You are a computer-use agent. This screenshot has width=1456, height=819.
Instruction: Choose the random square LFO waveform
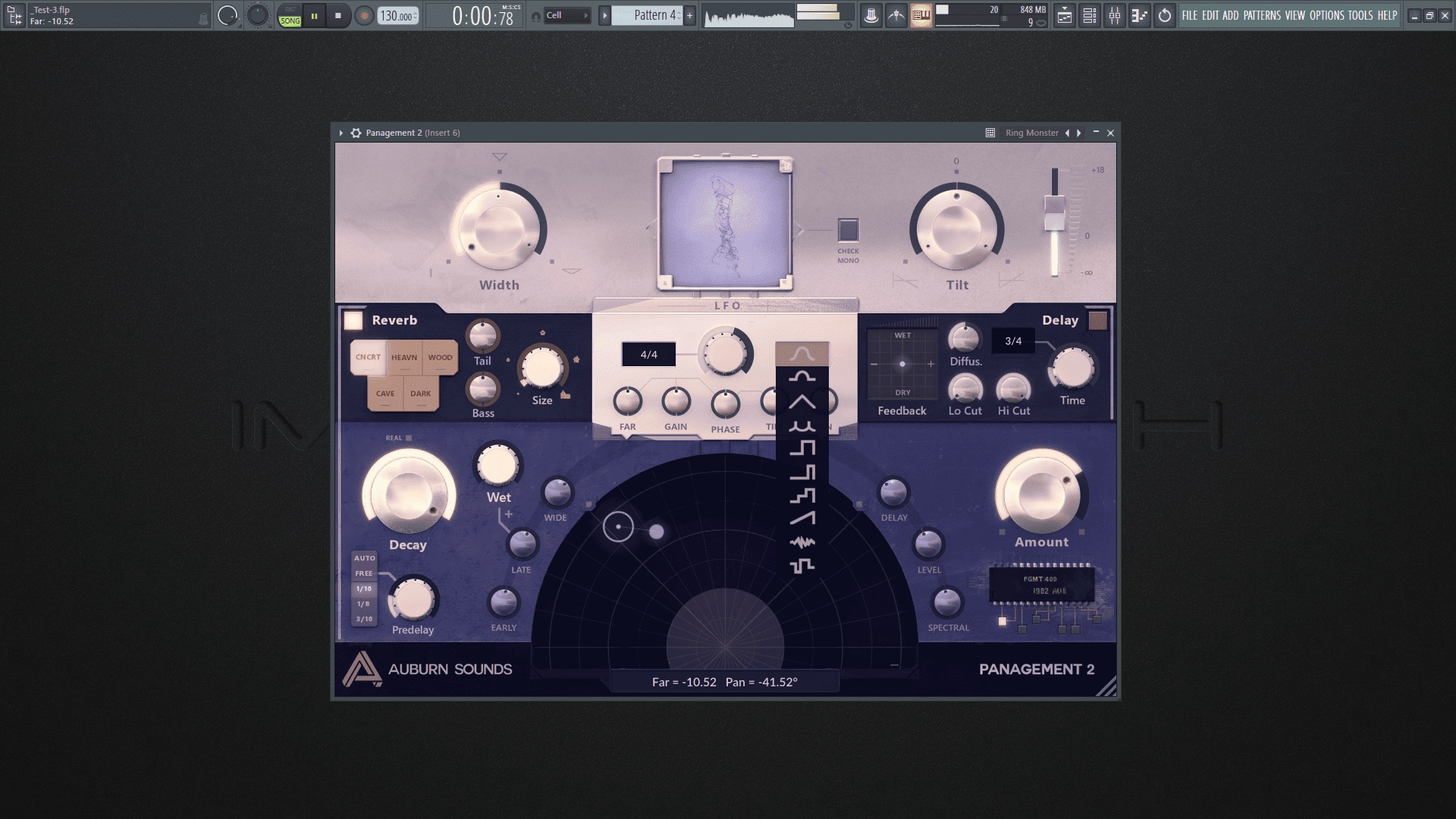click(802, 566)
